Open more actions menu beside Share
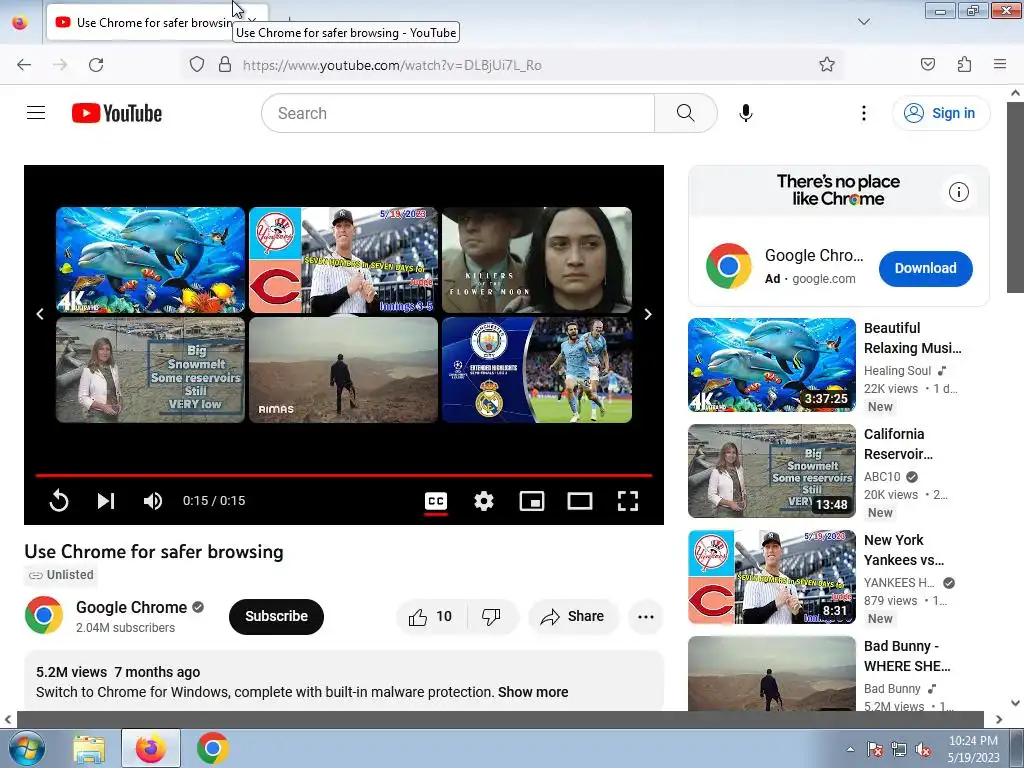 pyautogui.click(x=645, y=616)
